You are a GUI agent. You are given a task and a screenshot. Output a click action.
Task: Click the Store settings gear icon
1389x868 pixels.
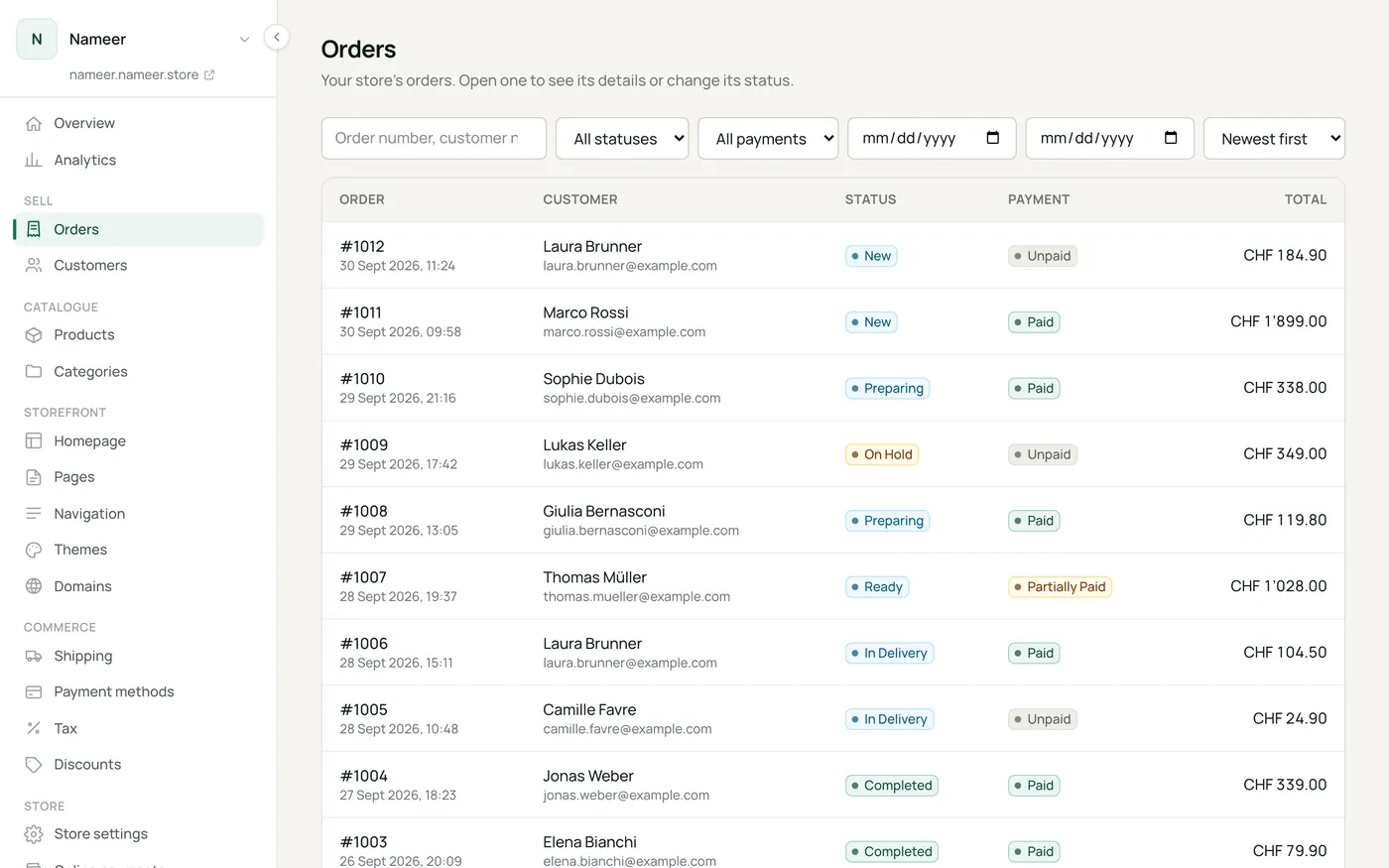point(34,834)
